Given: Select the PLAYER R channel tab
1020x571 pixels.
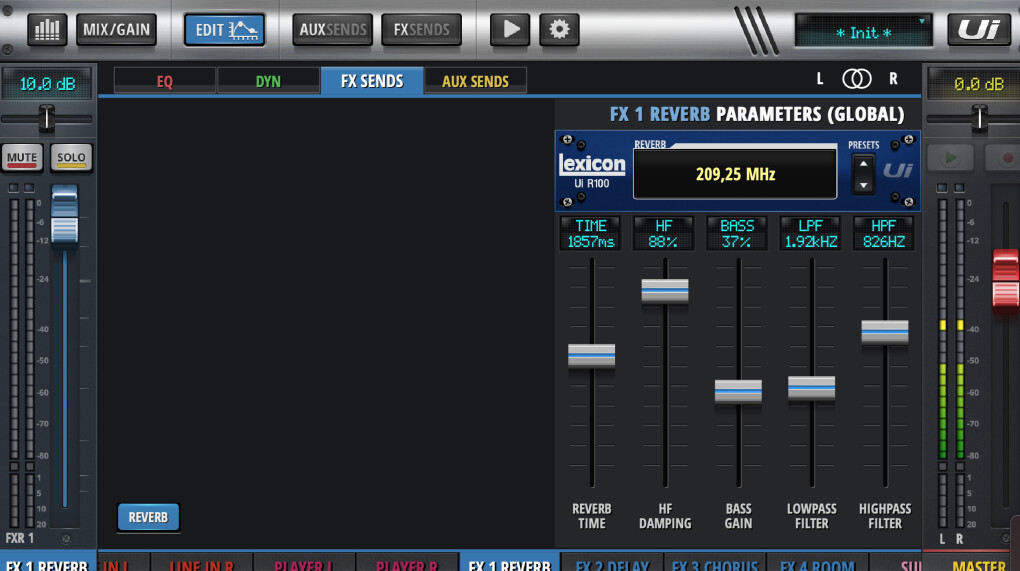Looking at the screenshot, I should pos(407,563).
